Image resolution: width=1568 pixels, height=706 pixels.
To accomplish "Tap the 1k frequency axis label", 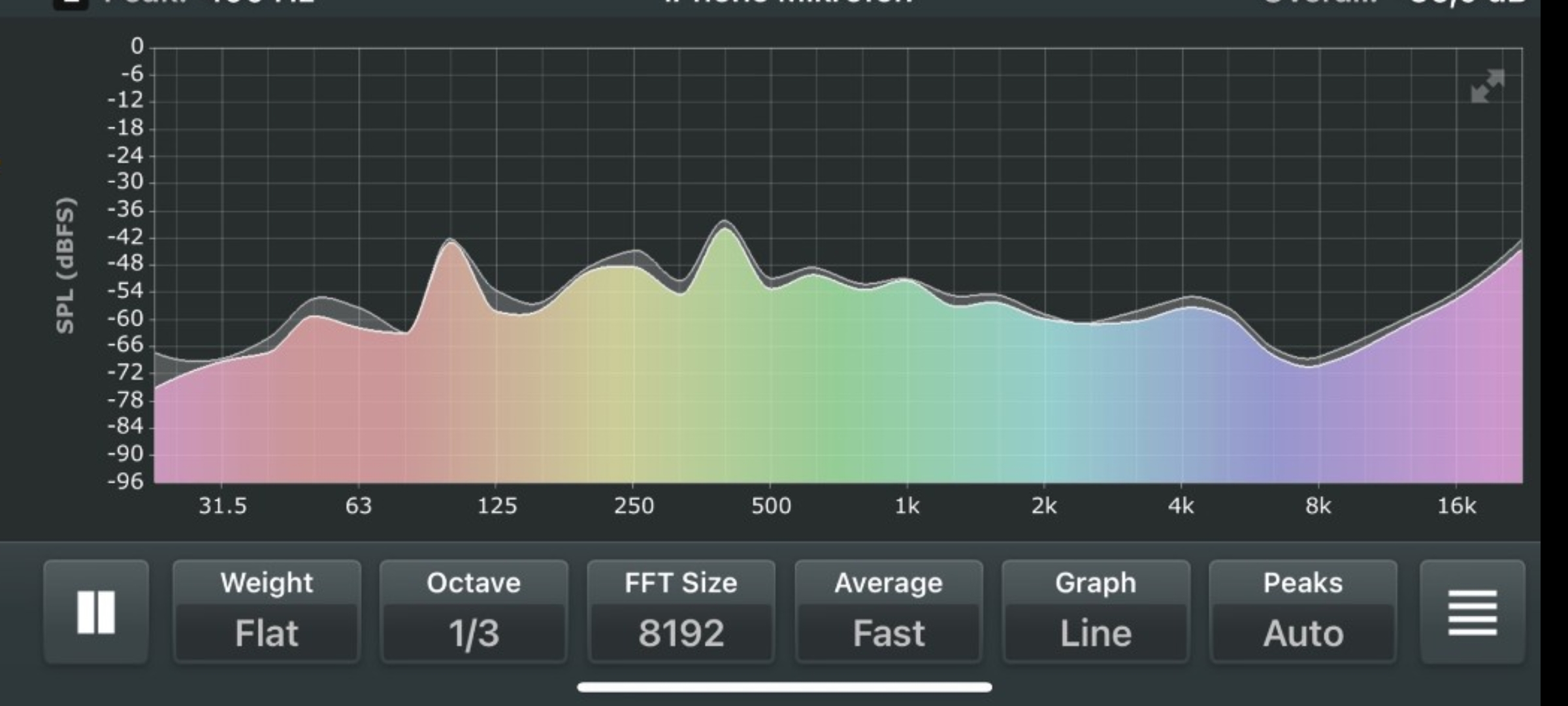I will (907, 506).
